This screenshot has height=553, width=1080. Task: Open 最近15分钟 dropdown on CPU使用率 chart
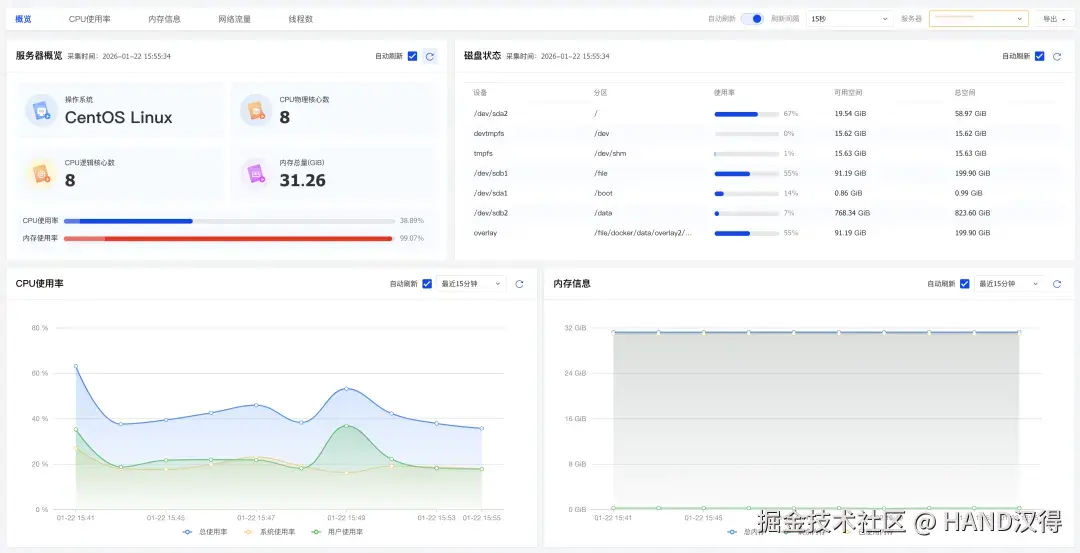coord(471,284)
